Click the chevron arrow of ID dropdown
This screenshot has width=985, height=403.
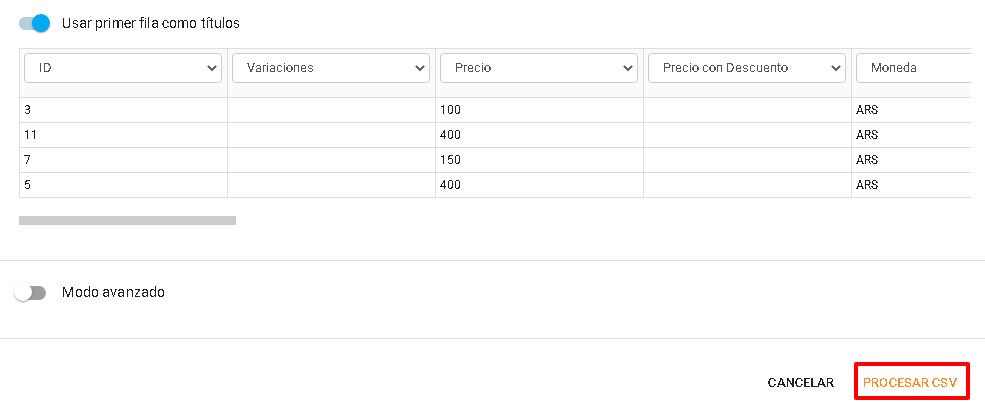coord(212,68)
